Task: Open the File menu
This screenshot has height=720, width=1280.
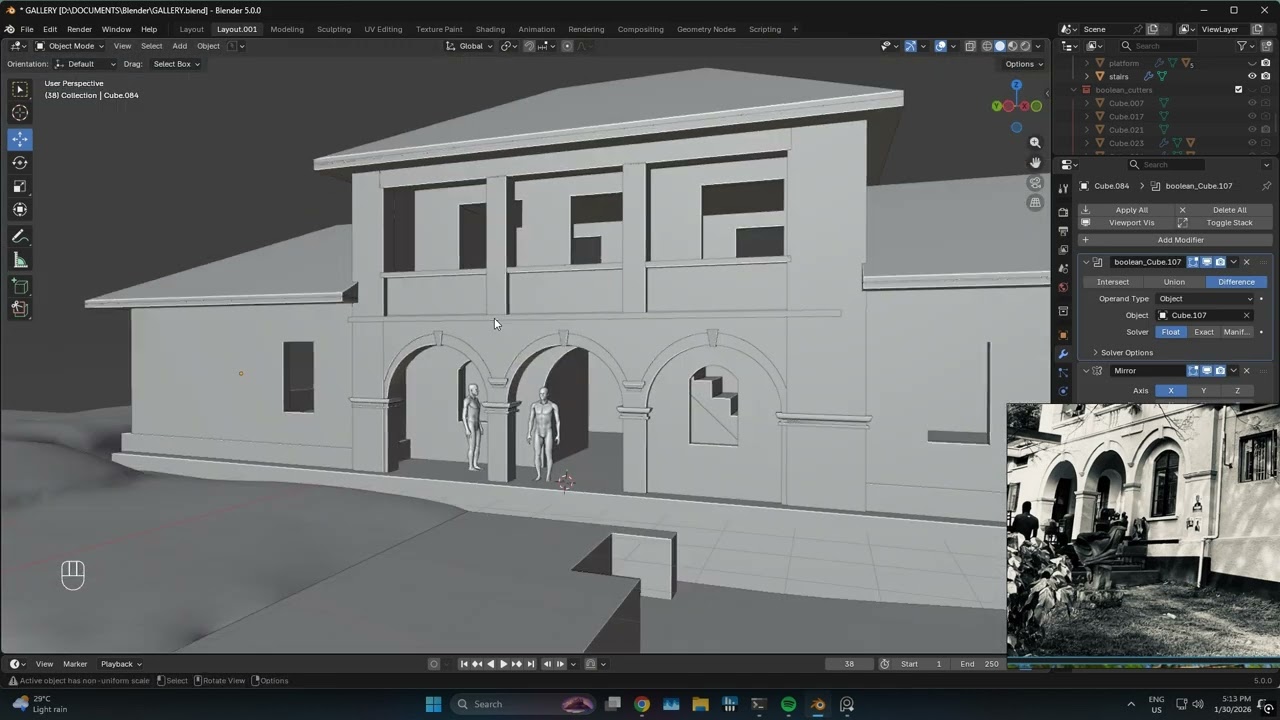Action: click(27, 29)
